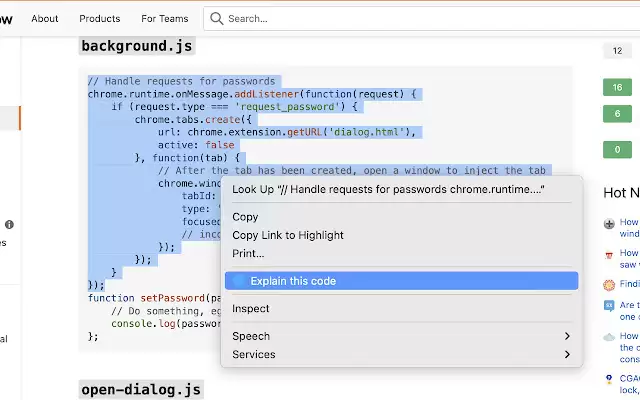Expand the Speech submenu arrow

[567, 336]
